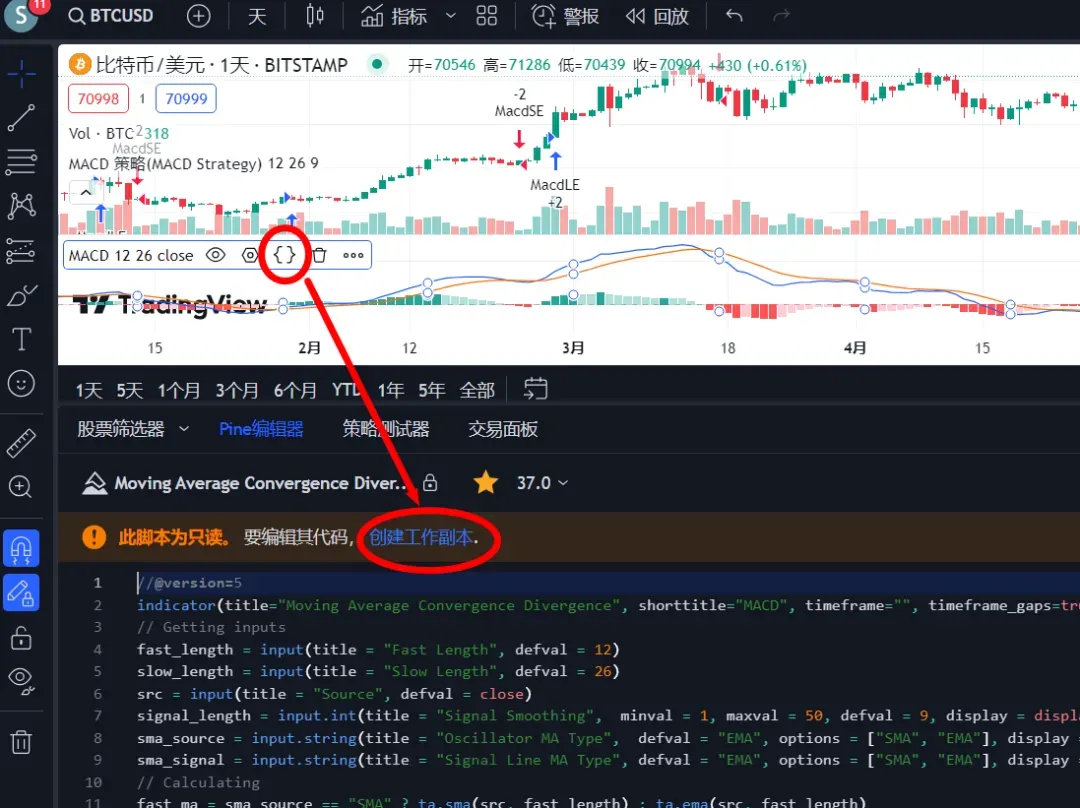Undo the last action

[734, 15]
